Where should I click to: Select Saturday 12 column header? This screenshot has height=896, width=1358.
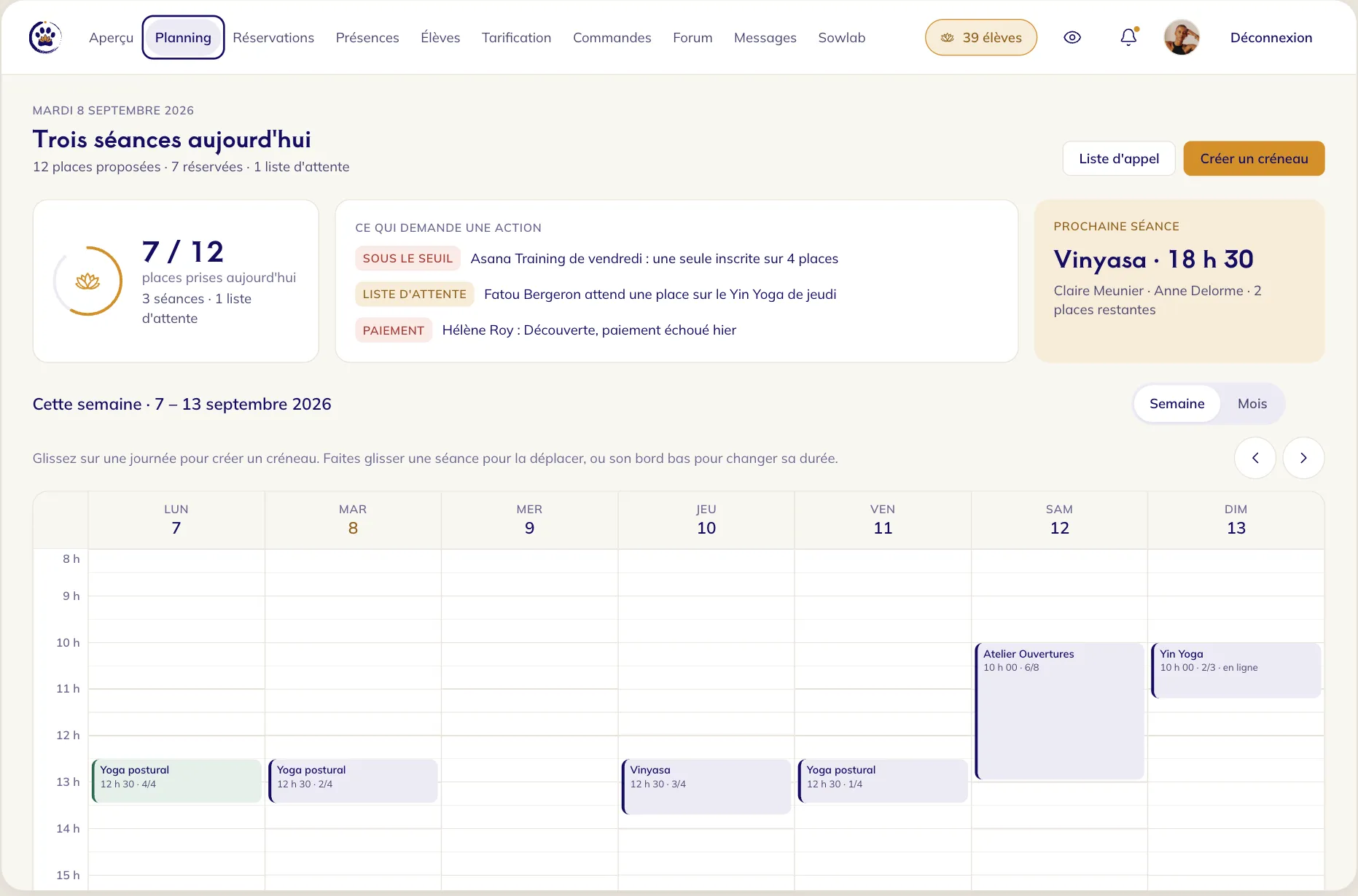coord(1059,519)
